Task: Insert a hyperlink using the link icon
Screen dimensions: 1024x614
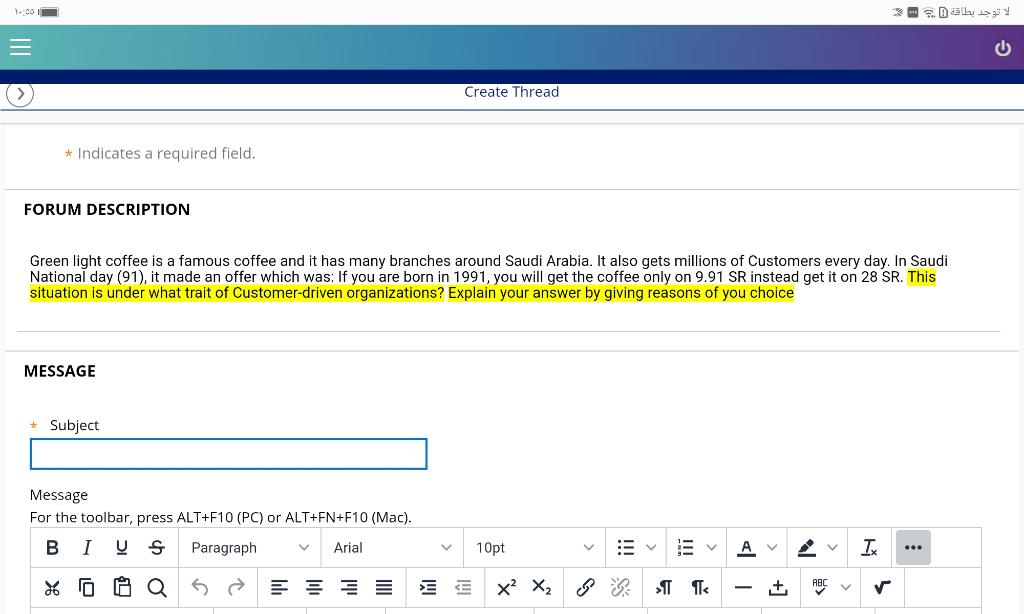Action: 585,587
